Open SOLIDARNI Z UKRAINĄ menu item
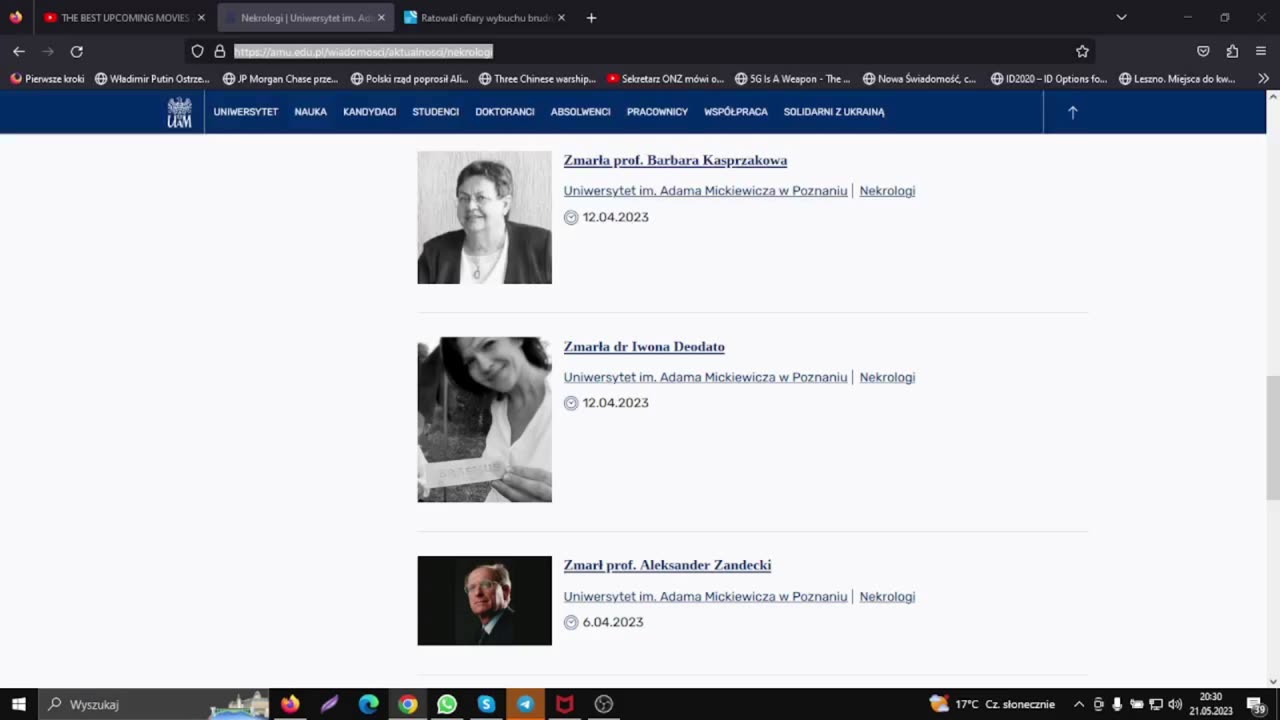The height and width of the screenshot is (720, 1280). pyautogui.click(x=834, y=112)
